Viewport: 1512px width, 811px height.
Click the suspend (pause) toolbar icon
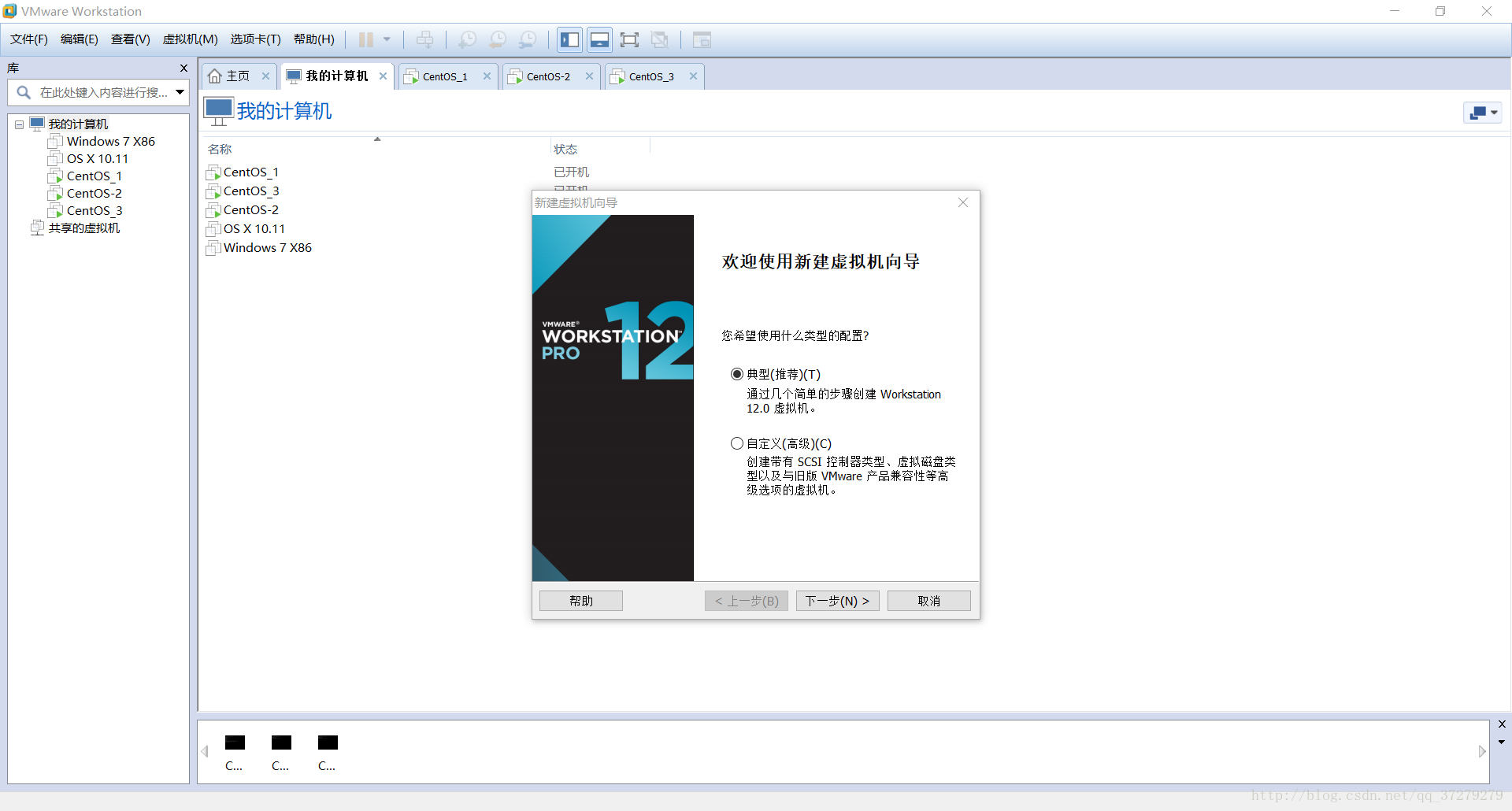pyautogui.click(x=366, y=39)
